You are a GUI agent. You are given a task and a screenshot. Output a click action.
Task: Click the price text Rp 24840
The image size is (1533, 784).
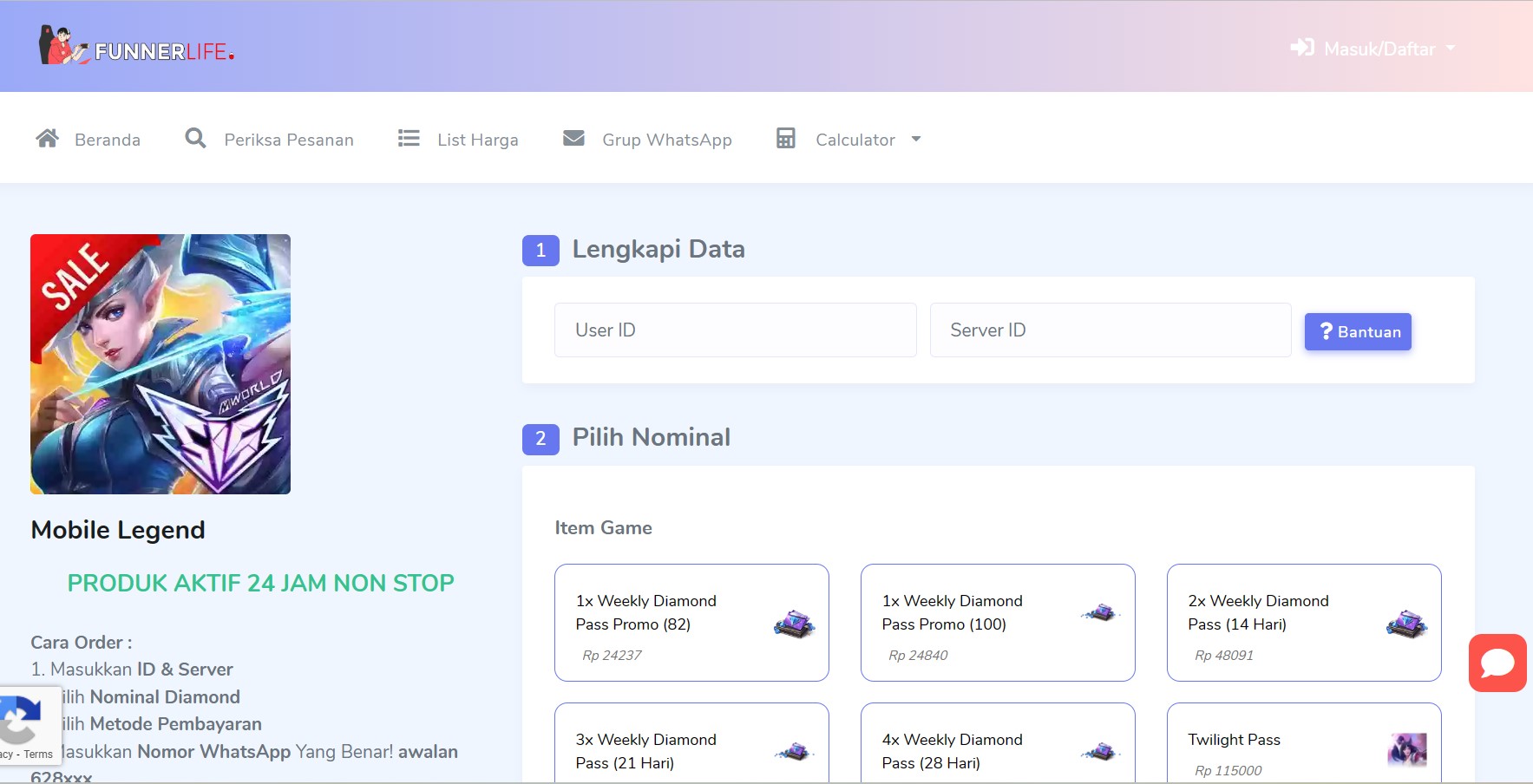click(x=918, y=656)
